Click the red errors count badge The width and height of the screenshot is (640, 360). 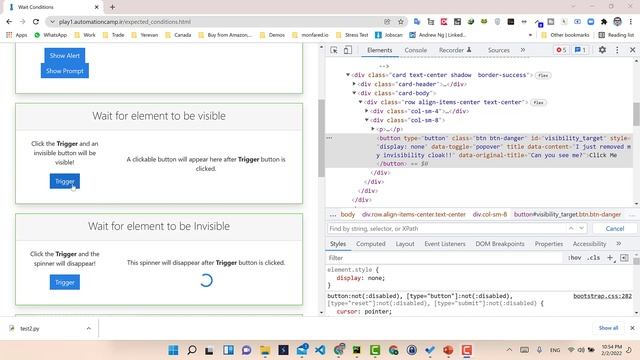(x=561, y=50)
